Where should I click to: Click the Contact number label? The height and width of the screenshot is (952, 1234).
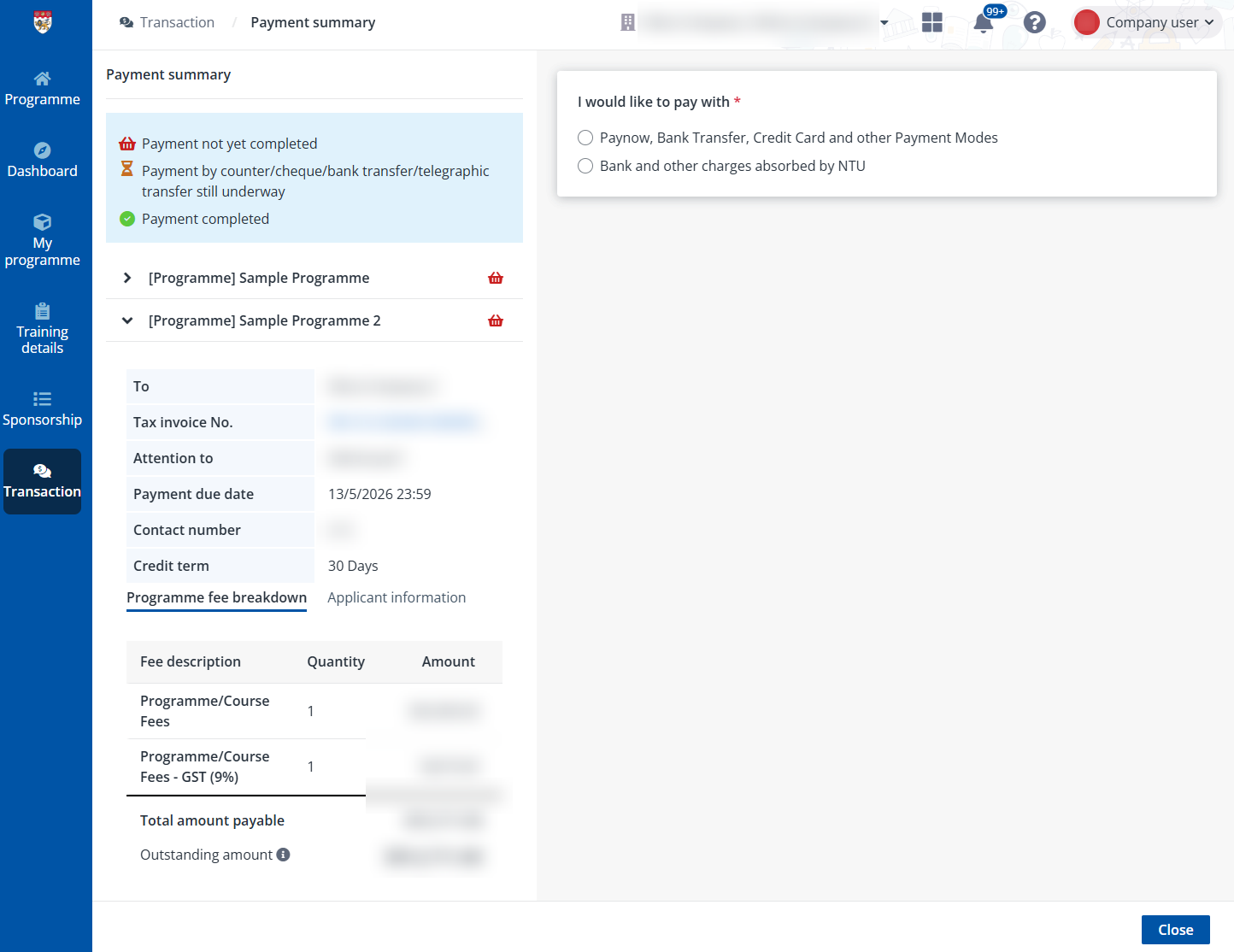click(x=187, y=530)
